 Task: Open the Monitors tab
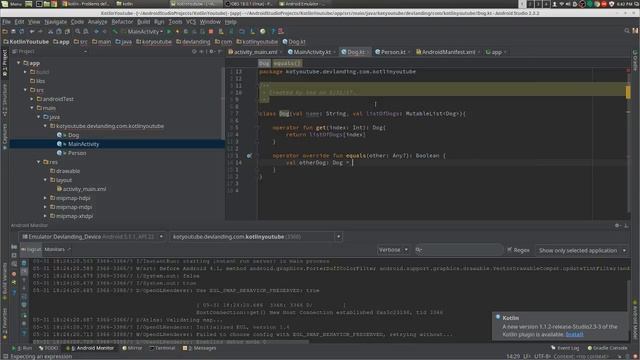(55, 249)
